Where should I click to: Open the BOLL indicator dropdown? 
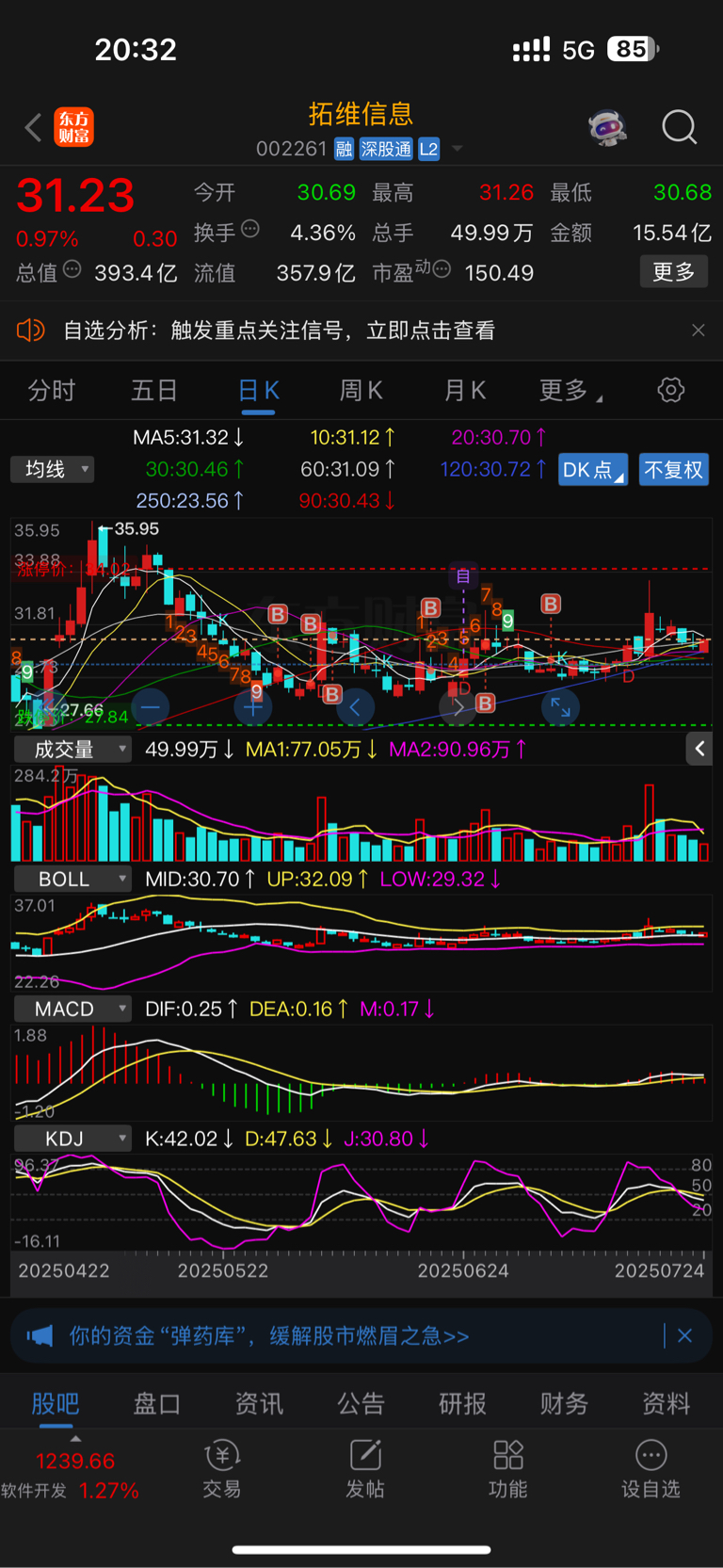pyautogui.click(x=72, y=880)
